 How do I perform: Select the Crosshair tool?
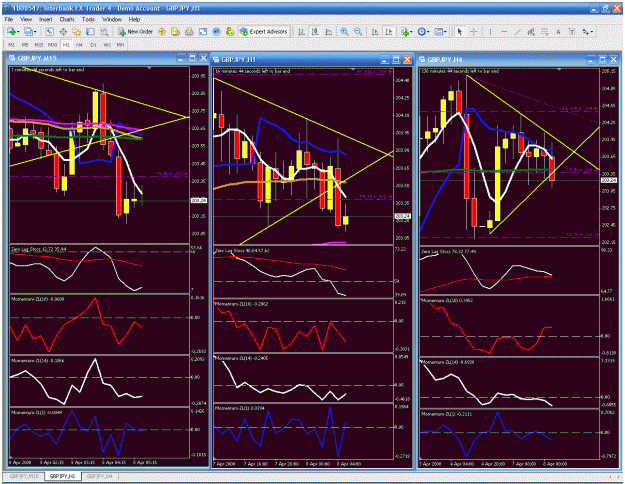(474, 31)
